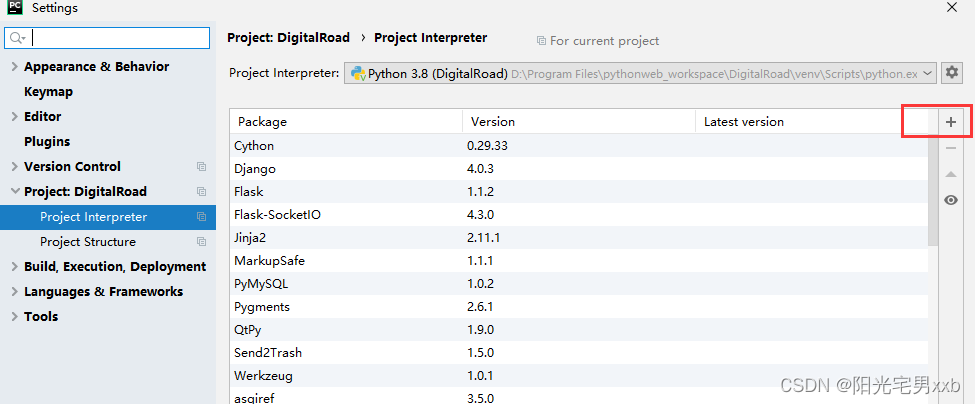Viewport: 975px width, 404px height.
Task: Sort by the Latest version column header
Action: tap(811, 122)
